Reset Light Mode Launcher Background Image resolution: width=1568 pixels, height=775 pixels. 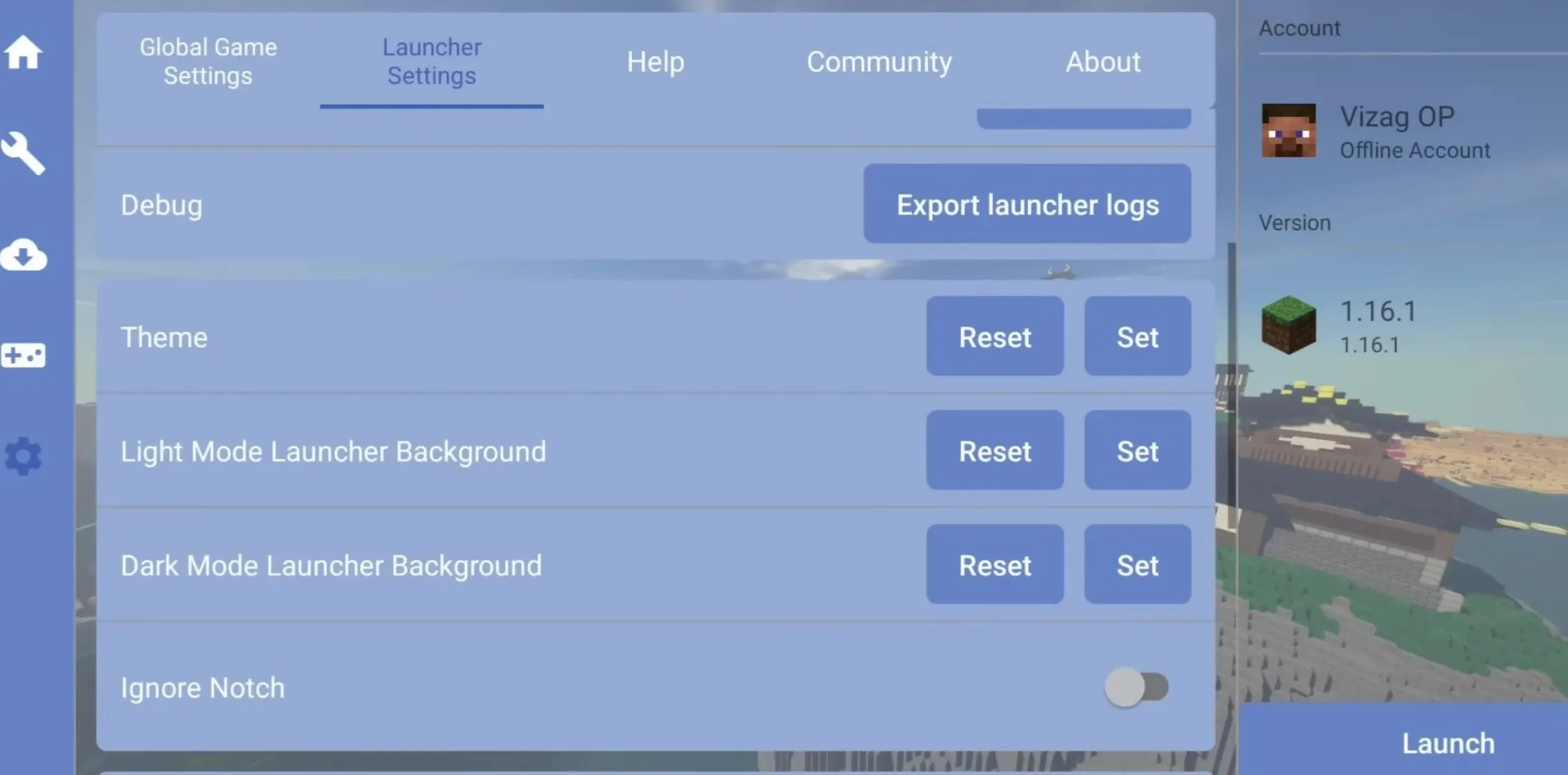995,451
